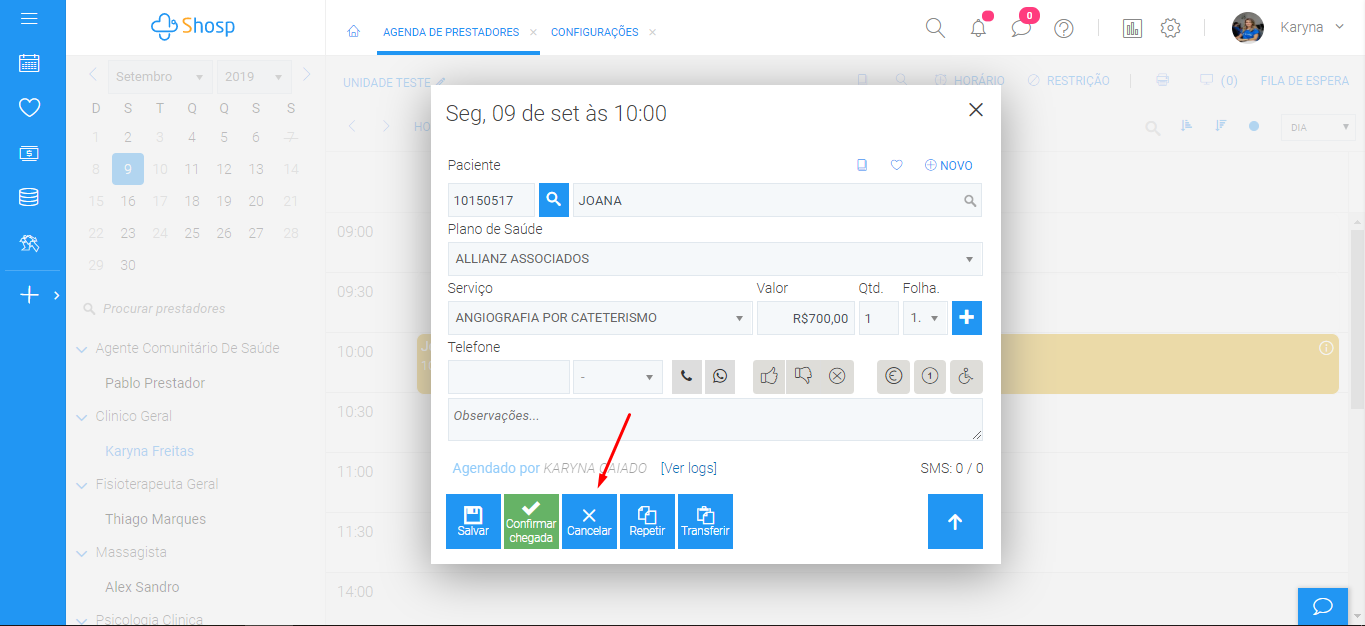Image resolution: width=1365 pixels, height=626 pixels.
Task: Click the Salvar button
Action: point(473,522)
